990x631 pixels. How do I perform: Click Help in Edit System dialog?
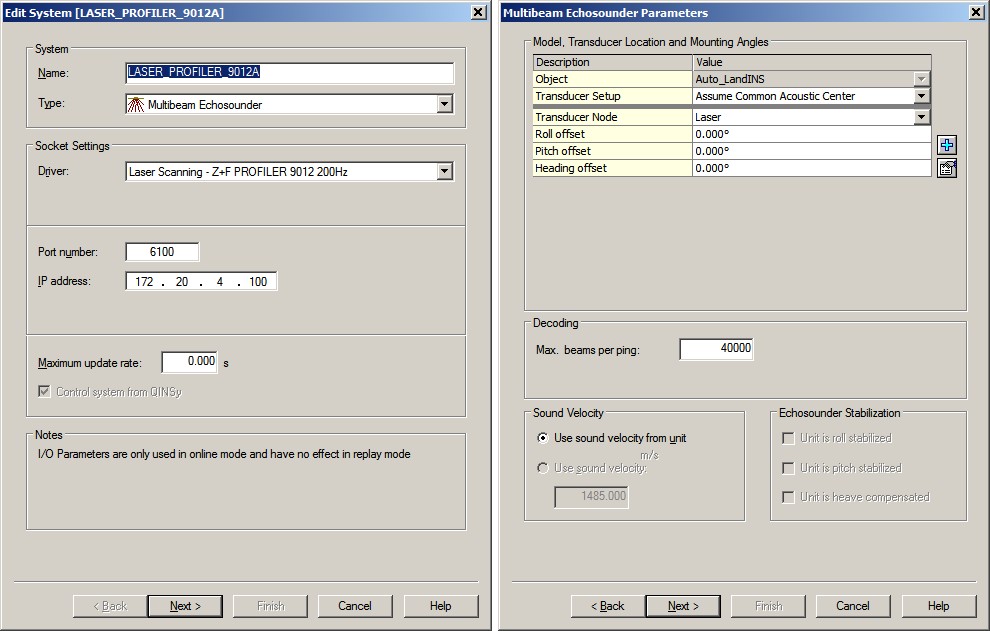point(441,606)
